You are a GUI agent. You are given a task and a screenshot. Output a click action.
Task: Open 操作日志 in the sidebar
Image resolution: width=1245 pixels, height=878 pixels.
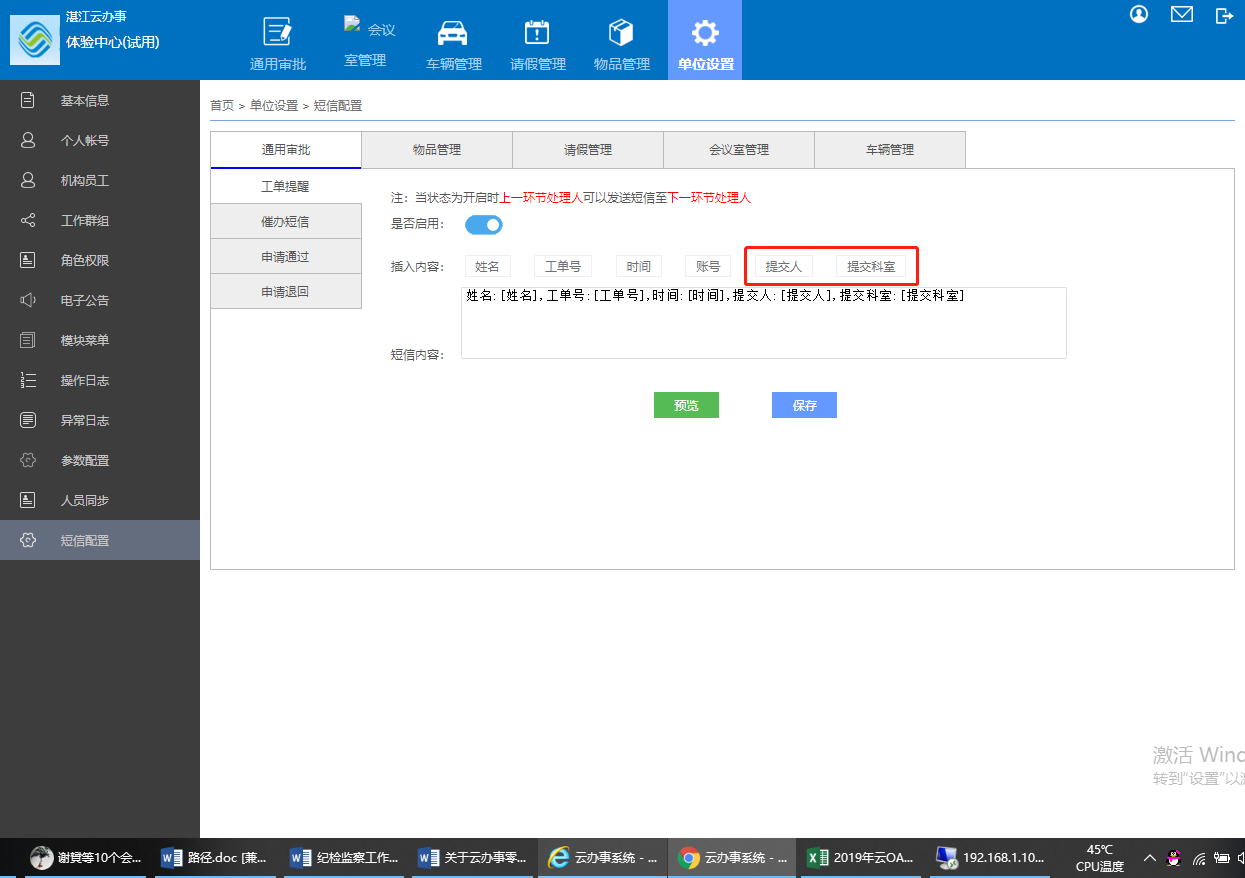[100, 380]
